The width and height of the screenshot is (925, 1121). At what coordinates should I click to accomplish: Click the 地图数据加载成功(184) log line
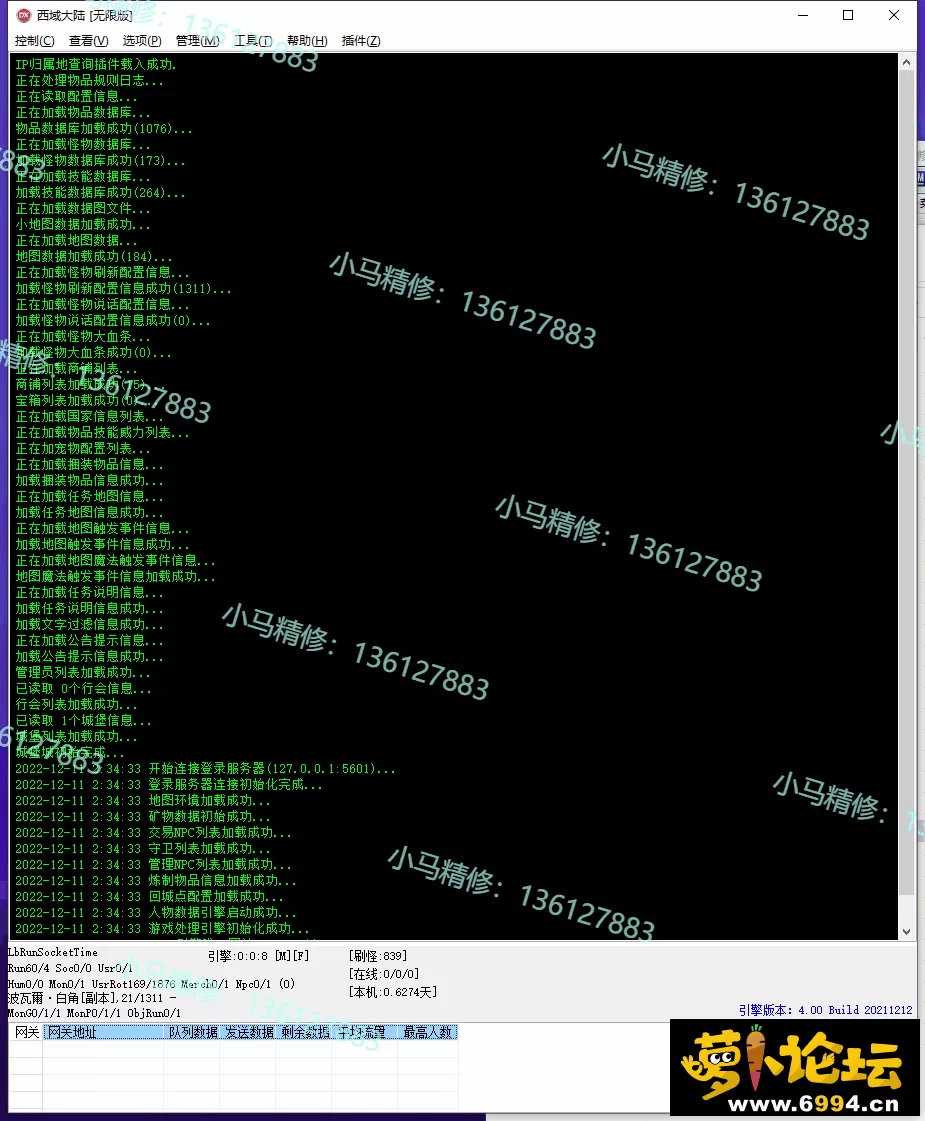(94, 257)
